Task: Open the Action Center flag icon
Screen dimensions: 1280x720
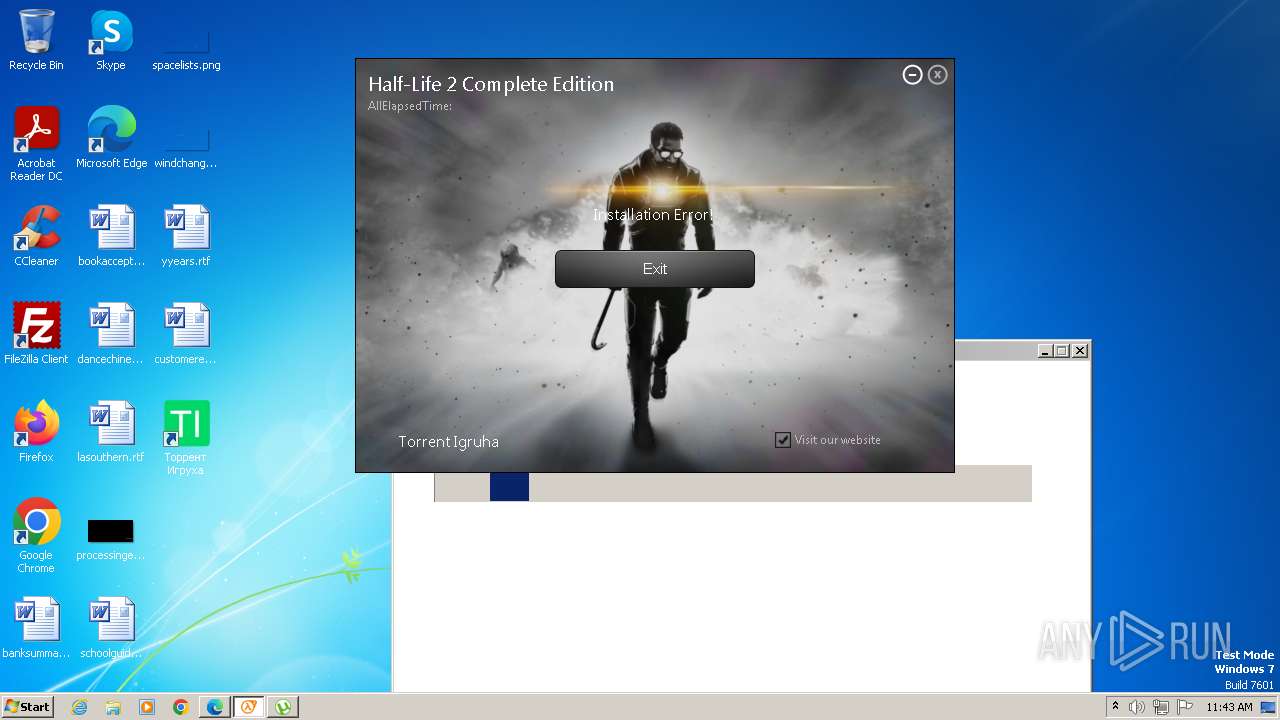Action: (1185, 707)
